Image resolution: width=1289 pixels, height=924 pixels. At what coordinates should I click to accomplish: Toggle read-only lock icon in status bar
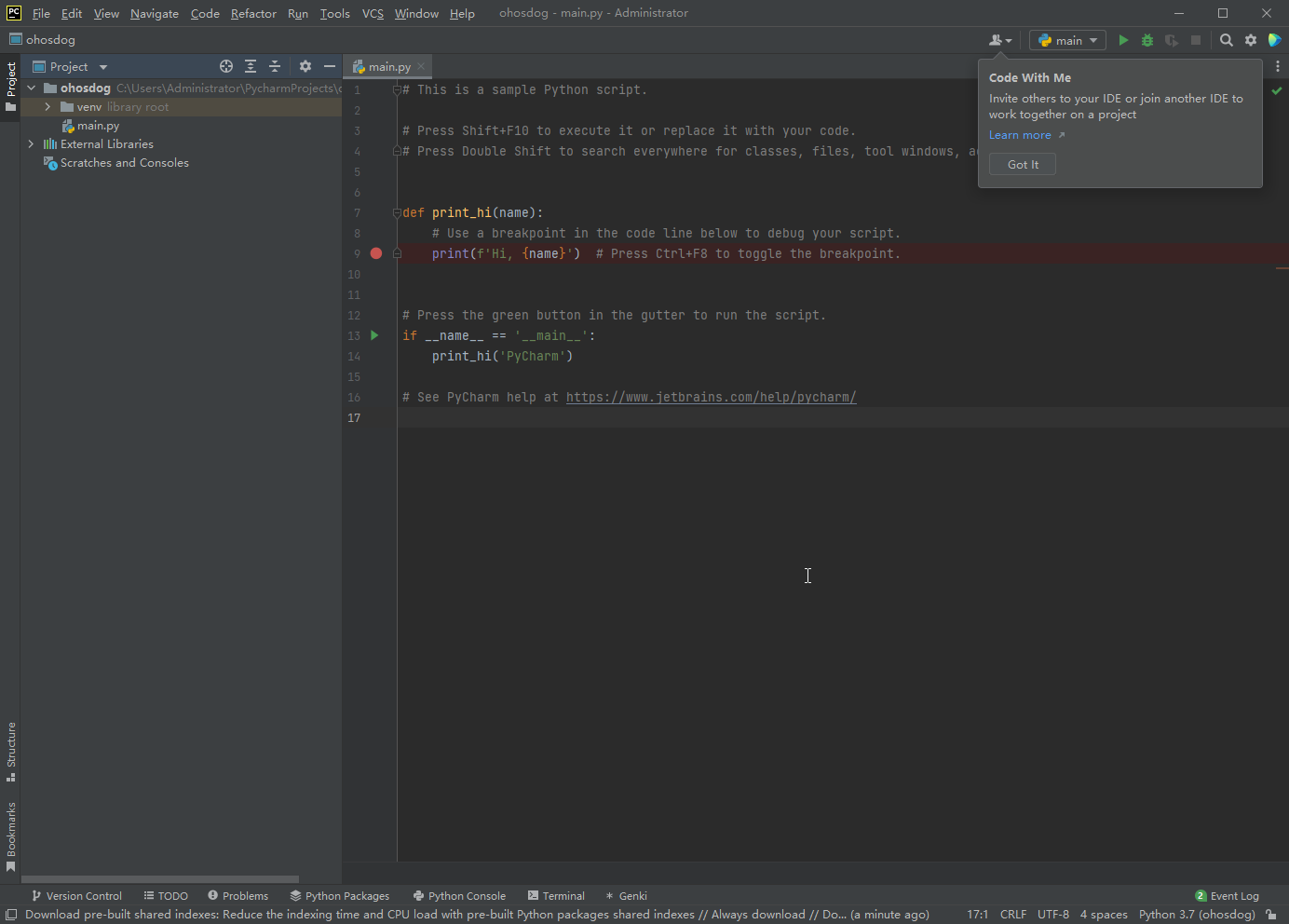[x=1271, y=915]
